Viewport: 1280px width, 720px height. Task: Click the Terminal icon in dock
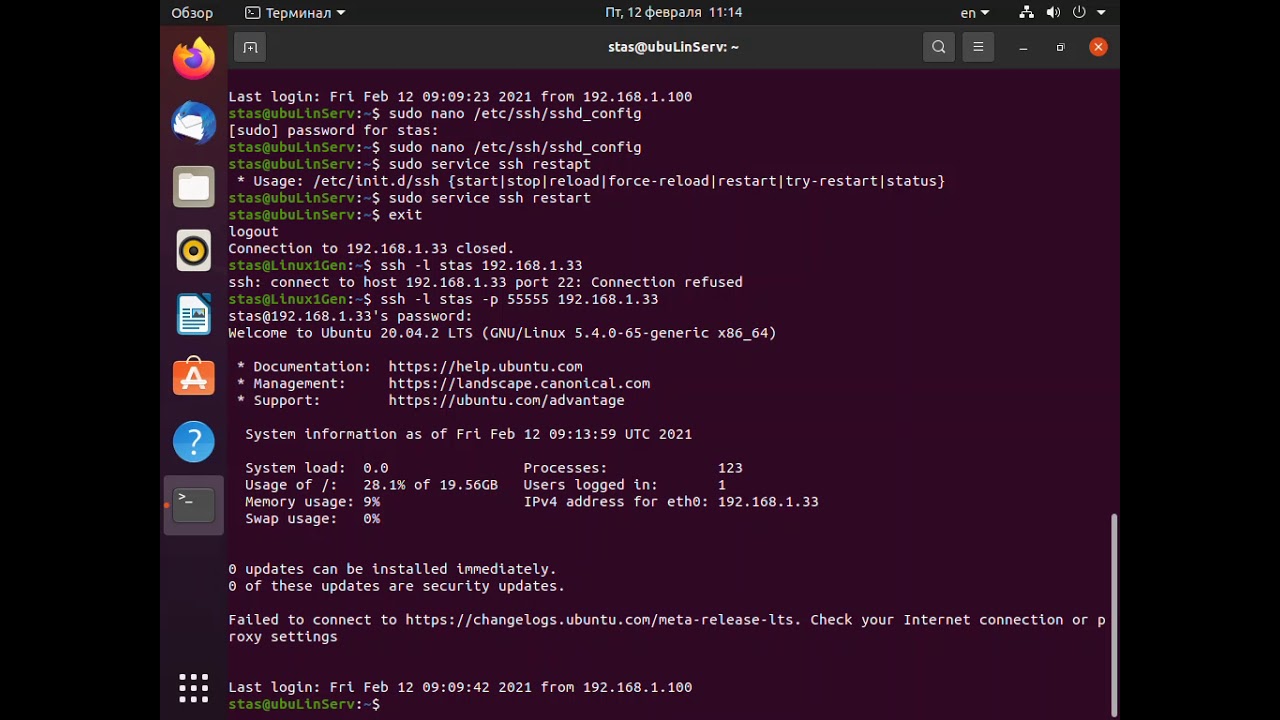point(194,505)
